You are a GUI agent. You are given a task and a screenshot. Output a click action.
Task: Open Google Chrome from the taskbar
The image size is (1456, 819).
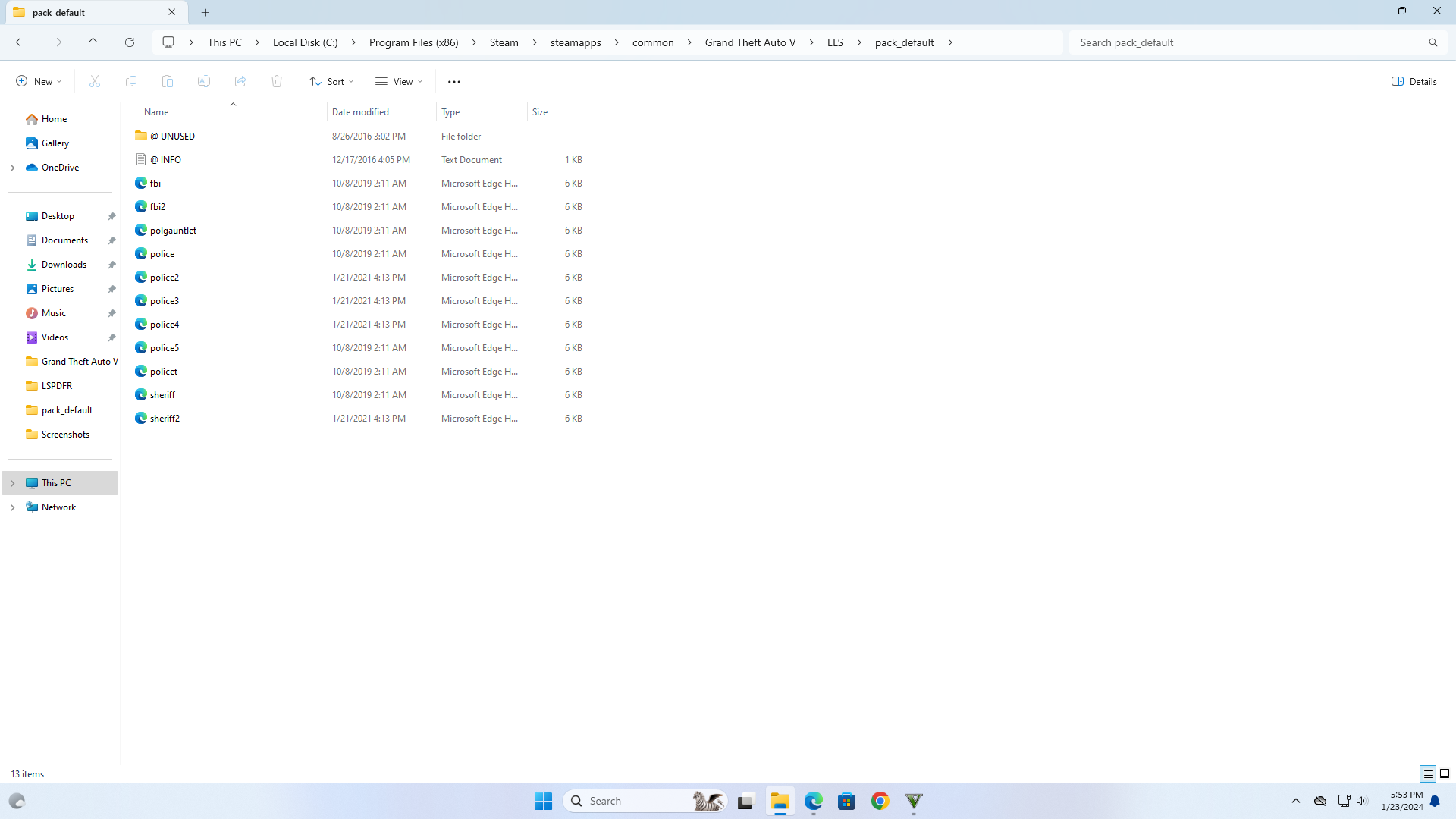pyautogui.click(x=880, y=801)
